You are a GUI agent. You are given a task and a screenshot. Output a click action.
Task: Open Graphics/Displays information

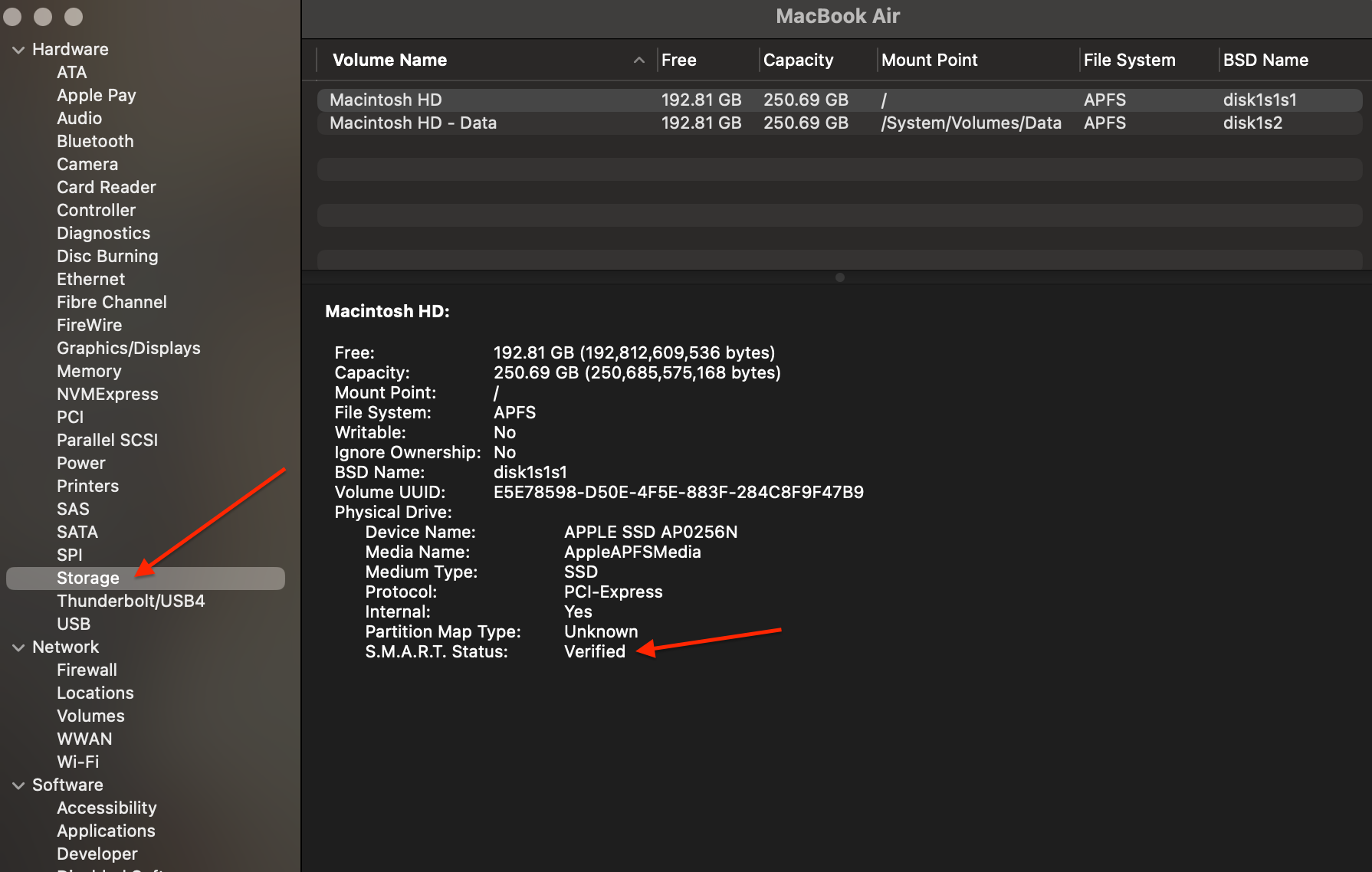tap(129, 348)
